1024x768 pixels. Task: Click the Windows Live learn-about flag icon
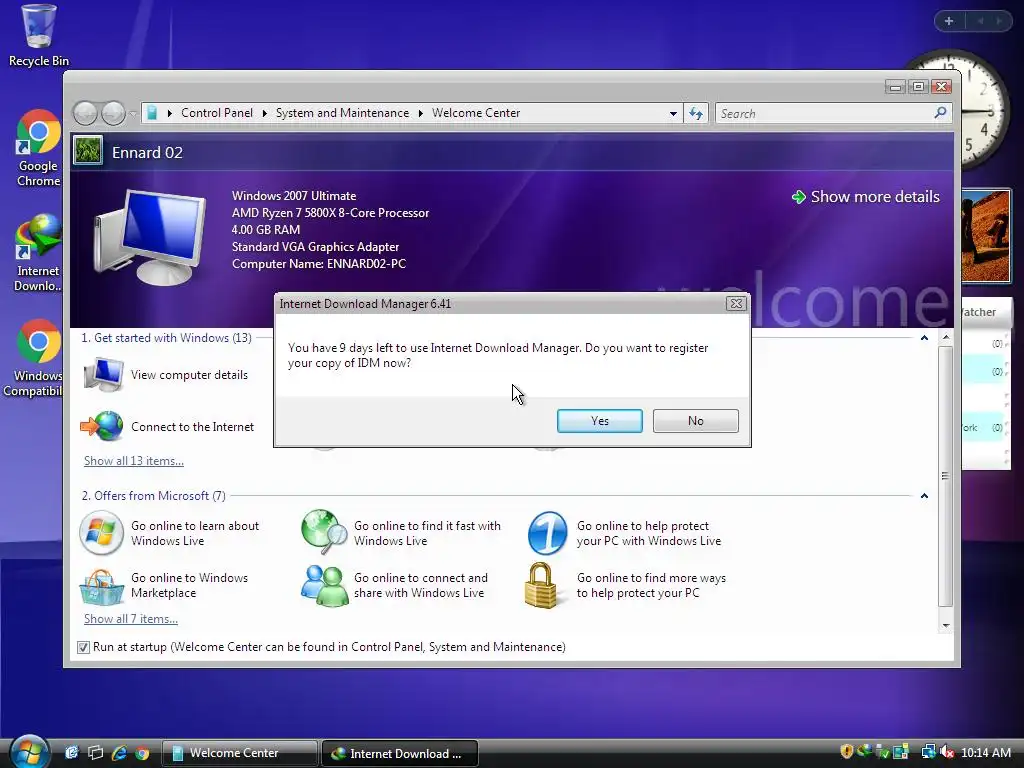tap(101, 533)
